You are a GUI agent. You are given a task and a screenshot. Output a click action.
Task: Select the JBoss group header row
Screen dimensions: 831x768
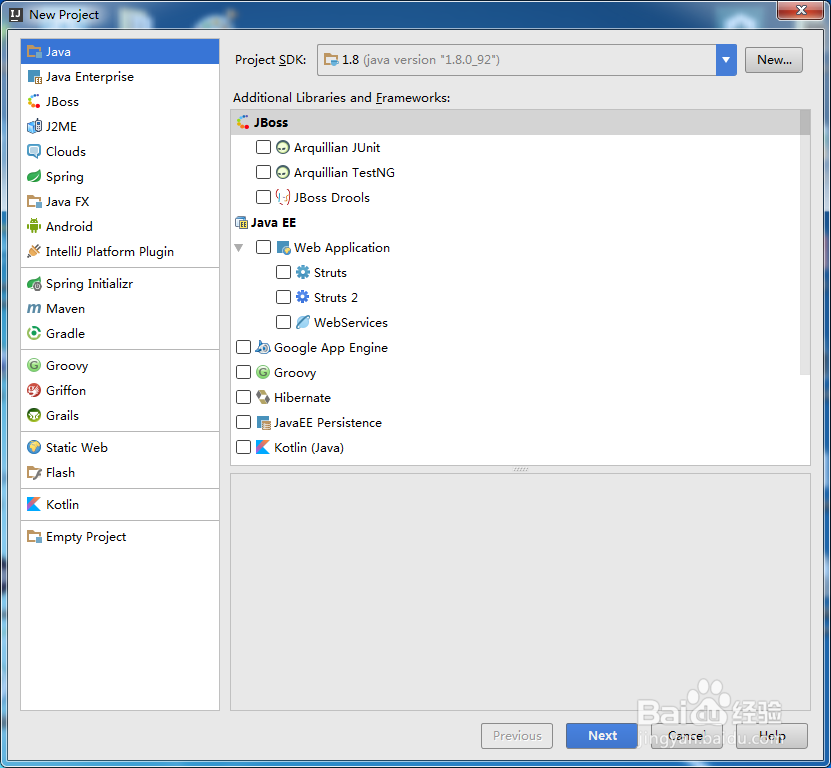point(516,122)
